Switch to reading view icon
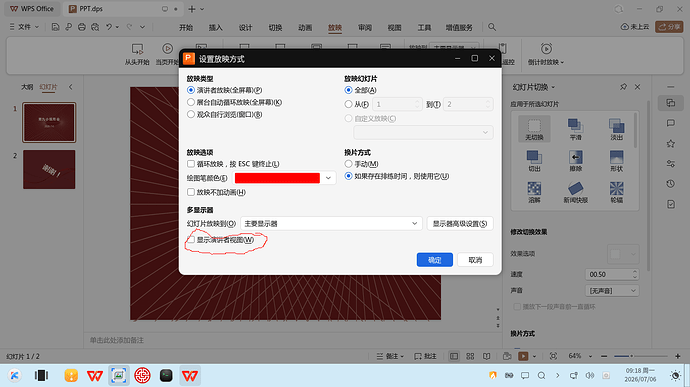 point(487,356)
